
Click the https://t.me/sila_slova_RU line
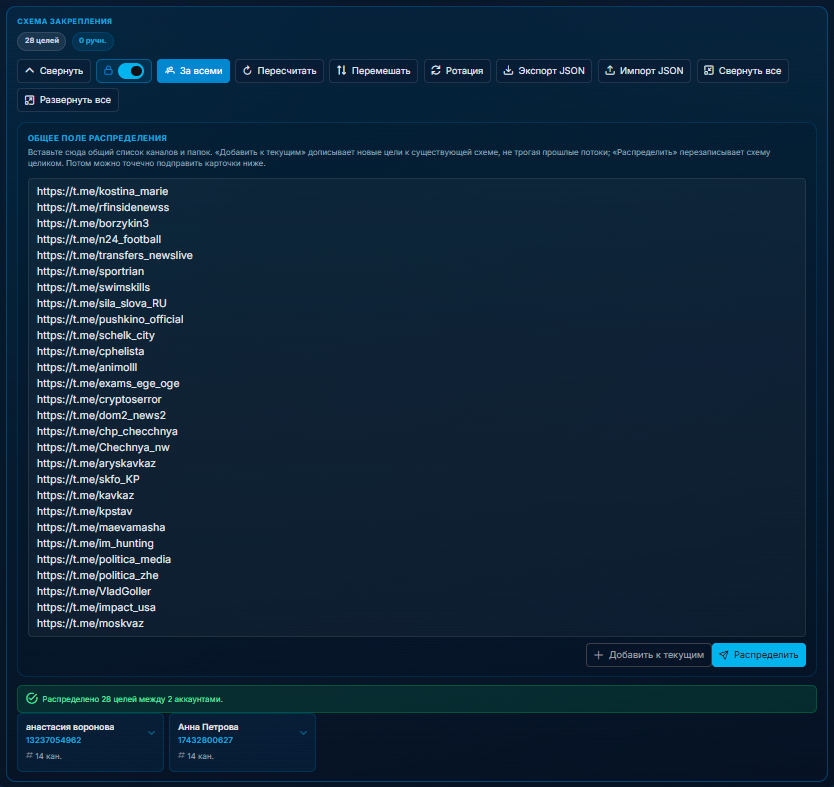(x=102, y=303)
